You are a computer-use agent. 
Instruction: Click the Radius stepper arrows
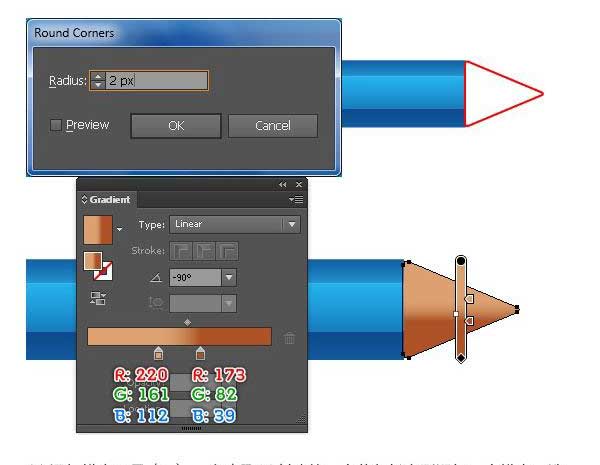[98, 80]
